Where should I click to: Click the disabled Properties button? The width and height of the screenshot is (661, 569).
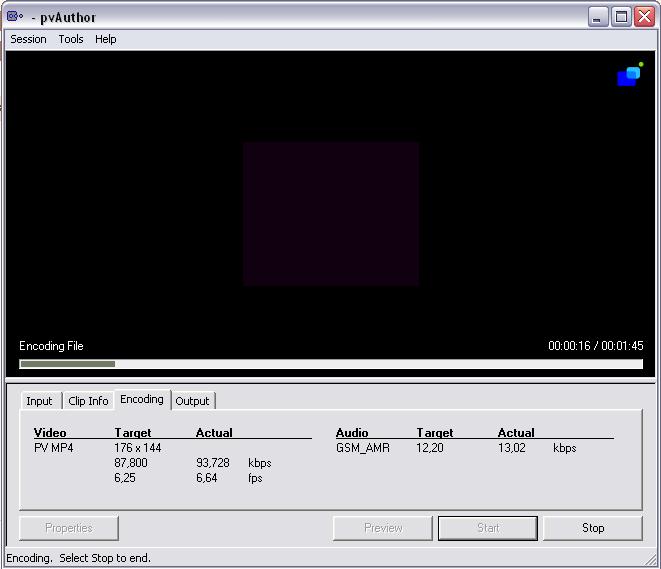pos(69,528)
